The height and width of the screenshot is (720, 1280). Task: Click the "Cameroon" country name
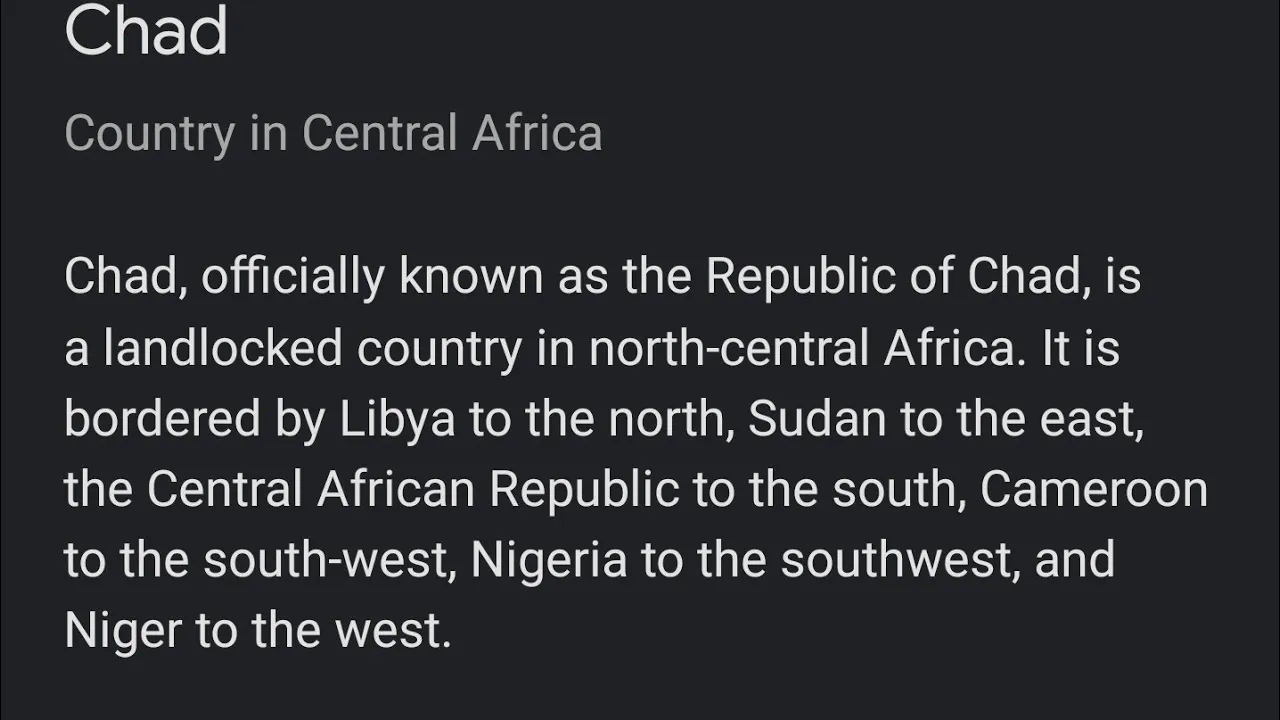(x=1094, y=490)
